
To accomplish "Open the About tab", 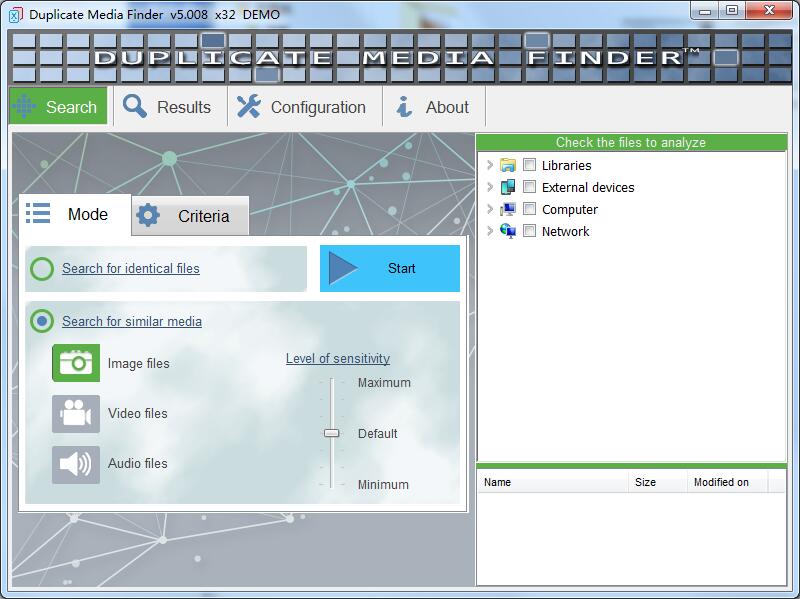I will point(434,106).
